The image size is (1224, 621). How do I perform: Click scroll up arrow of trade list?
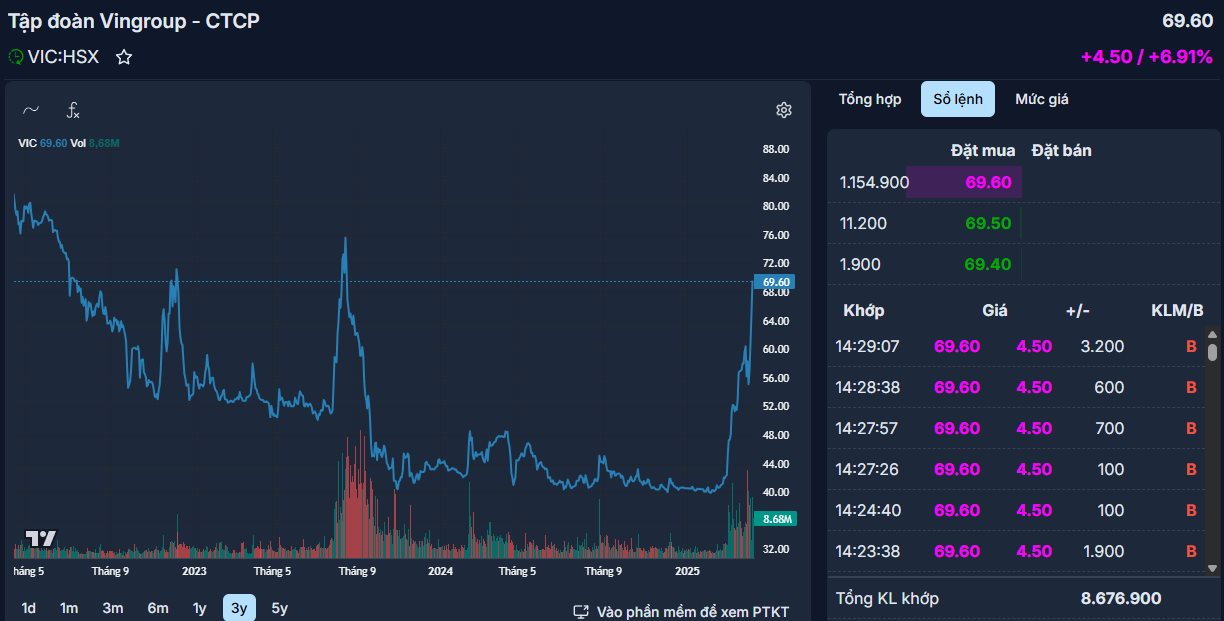click(1212, 335)
